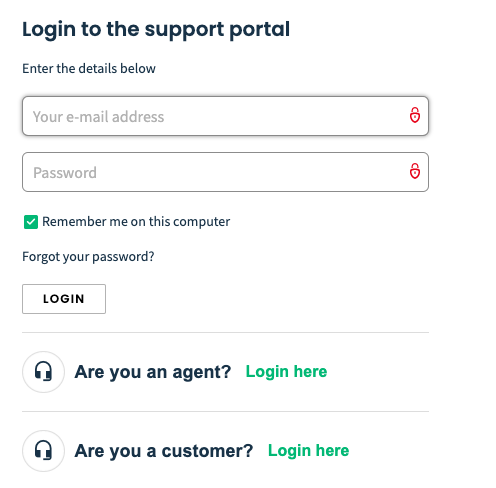
Task: Click the 'Your e-mail address' placeholder text
Action: tap(98, 117)
